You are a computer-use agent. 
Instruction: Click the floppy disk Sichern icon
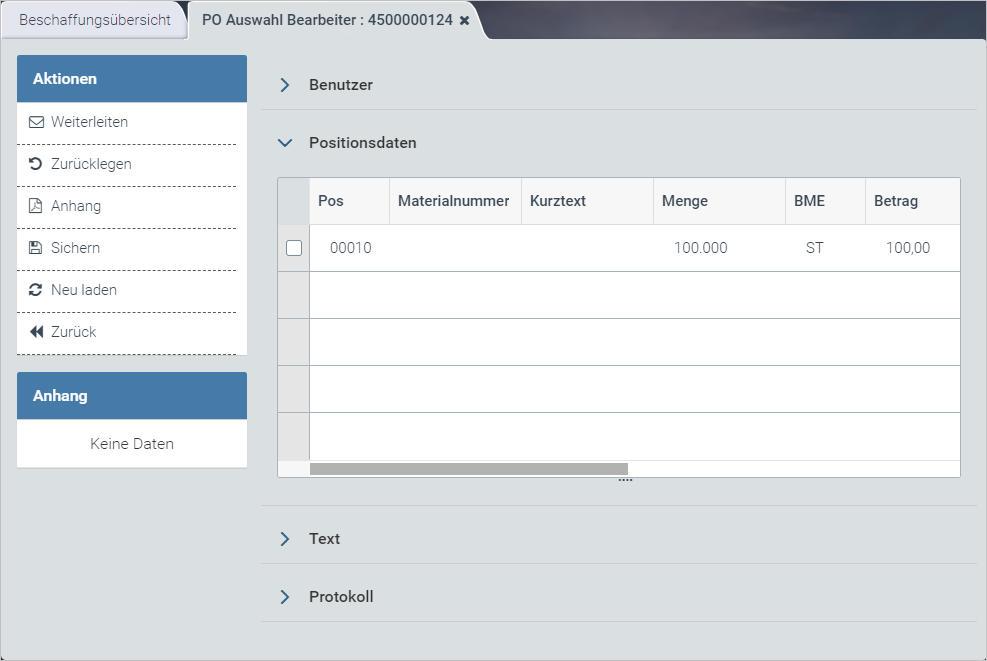pyautogui.click(x=37, y=248)
